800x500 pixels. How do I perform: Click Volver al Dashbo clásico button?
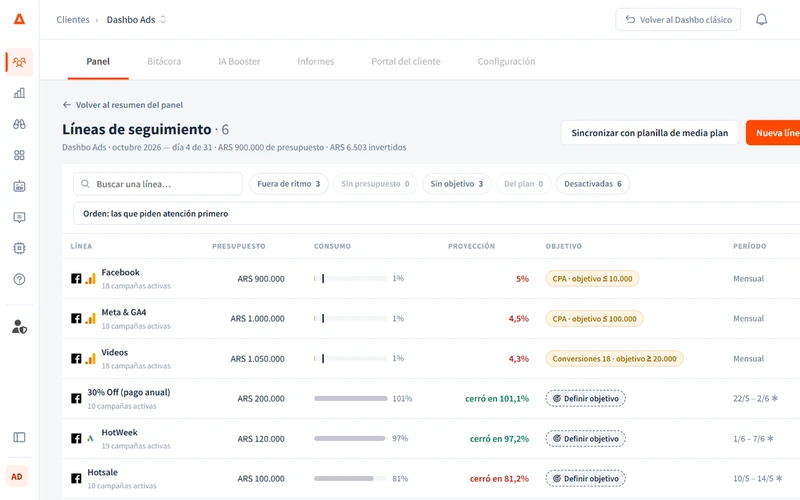[x=678, y=19]
